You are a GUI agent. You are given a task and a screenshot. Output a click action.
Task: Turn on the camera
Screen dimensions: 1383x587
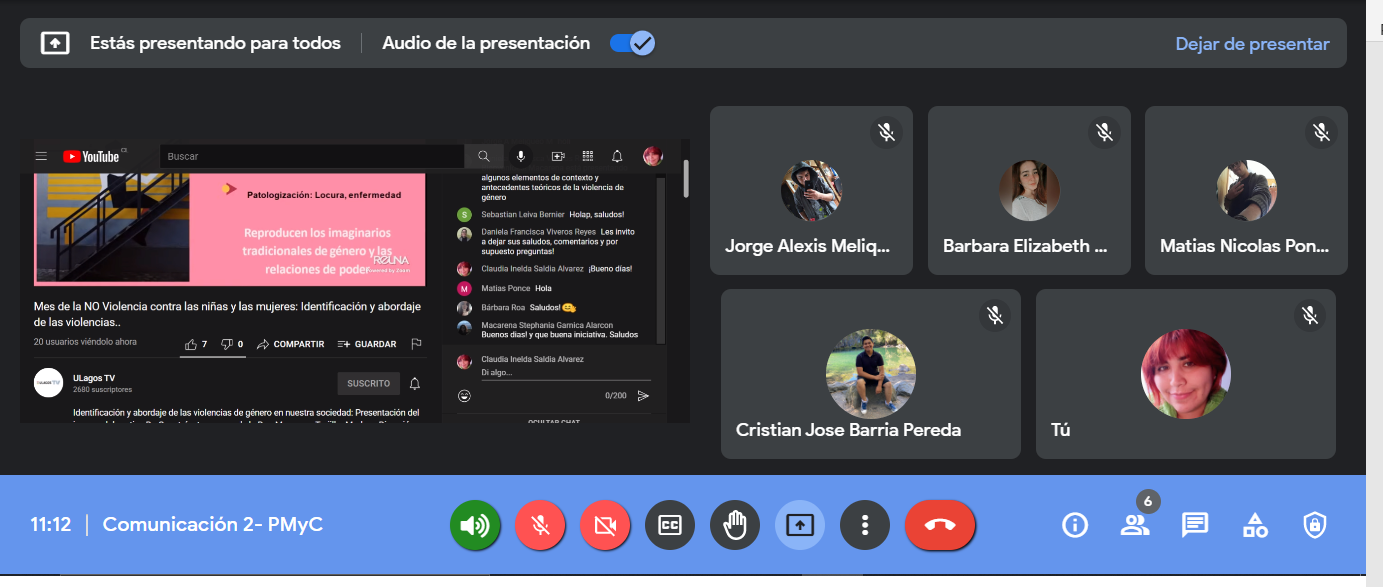pos(605,525)
